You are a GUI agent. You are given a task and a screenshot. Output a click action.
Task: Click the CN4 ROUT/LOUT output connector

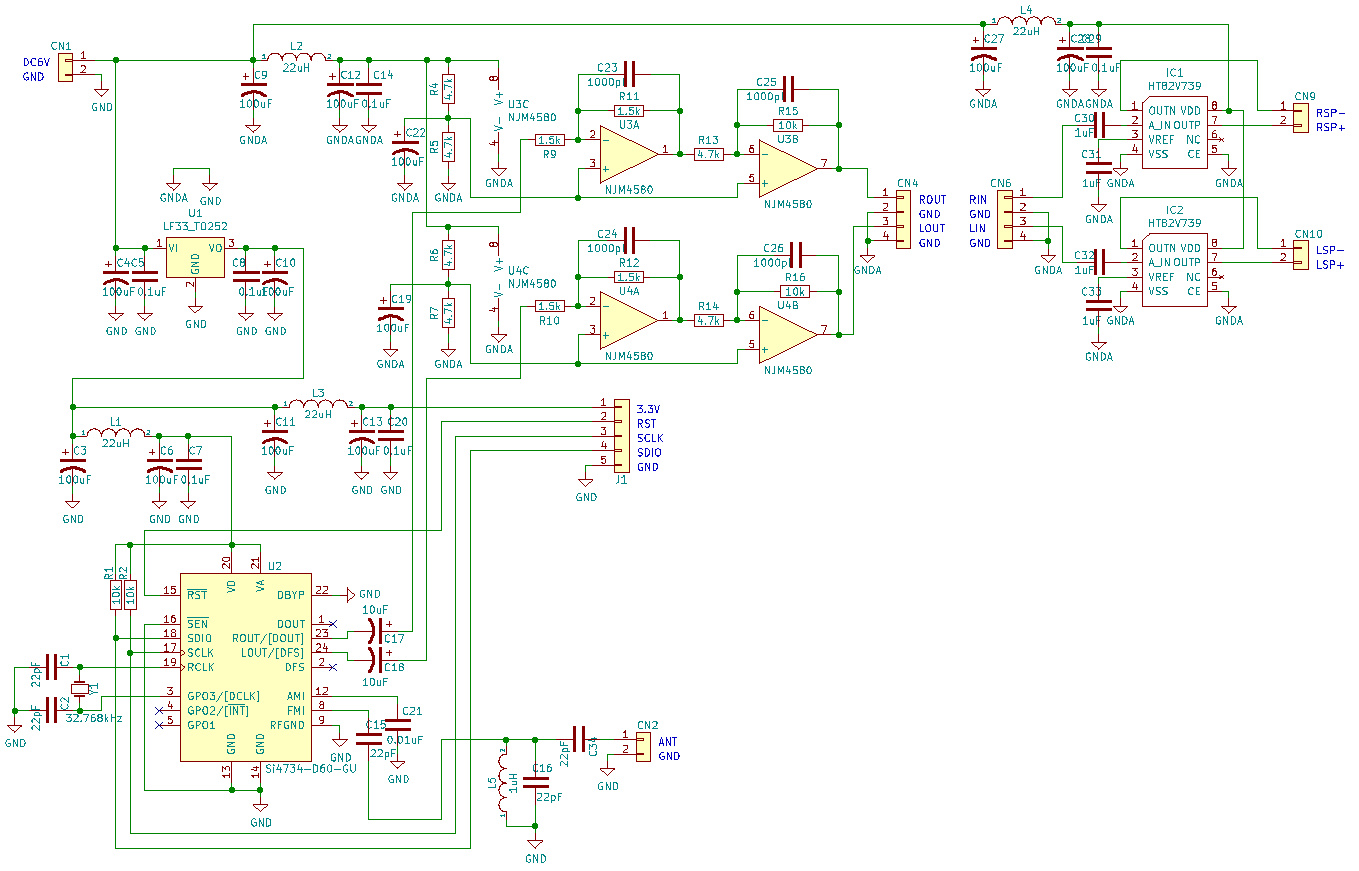tap(903, 215)
